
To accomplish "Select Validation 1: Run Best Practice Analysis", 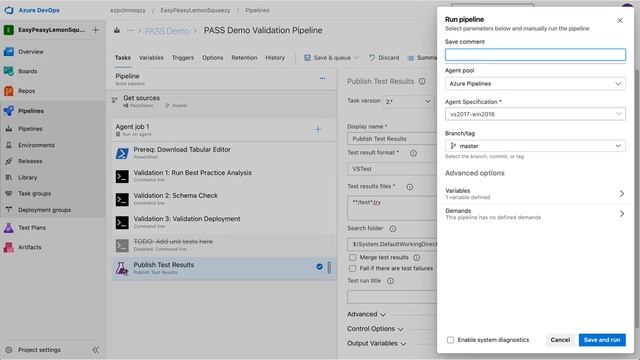I will (x=224, y=176).
